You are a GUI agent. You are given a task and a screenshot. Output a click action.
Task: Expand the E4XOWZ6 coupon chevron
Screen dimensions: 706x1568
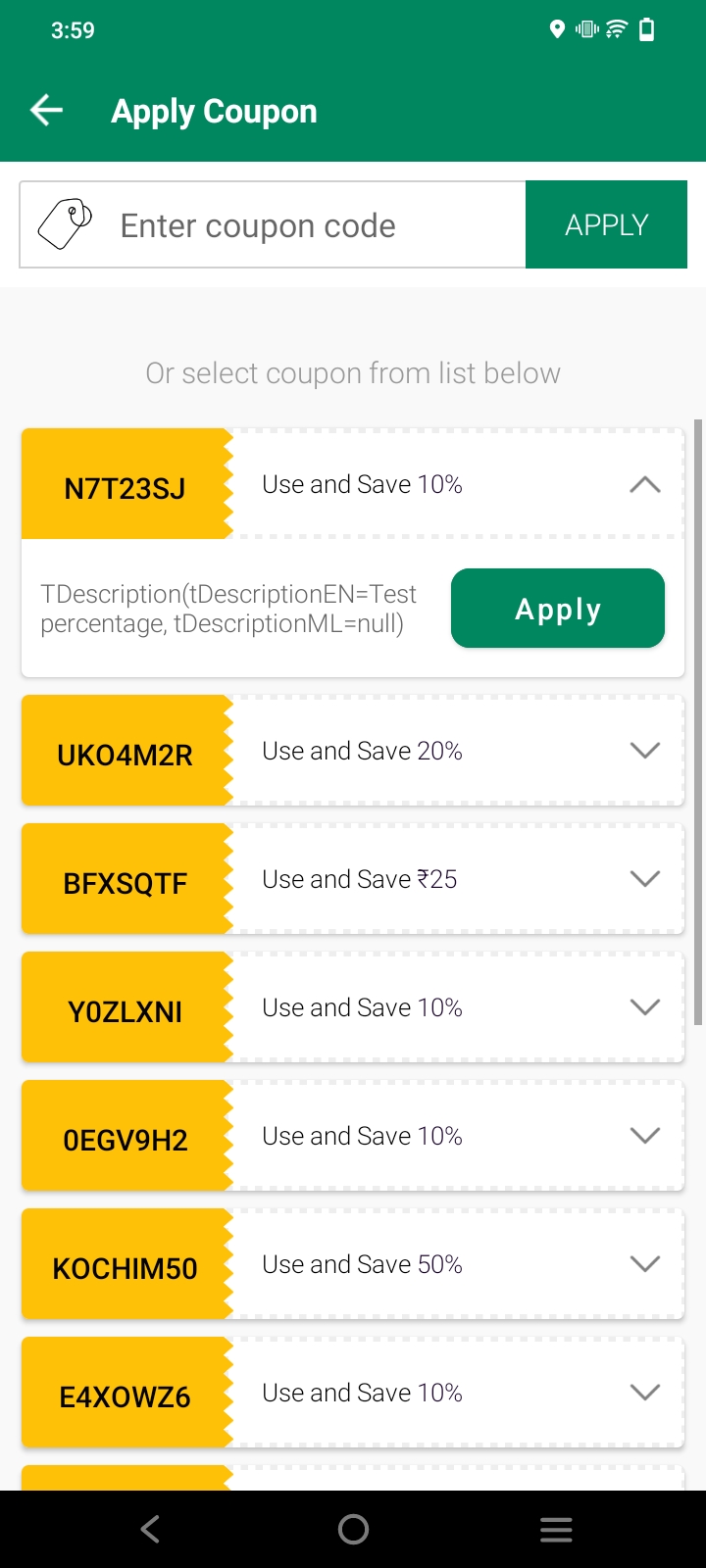click(644, 1393)
